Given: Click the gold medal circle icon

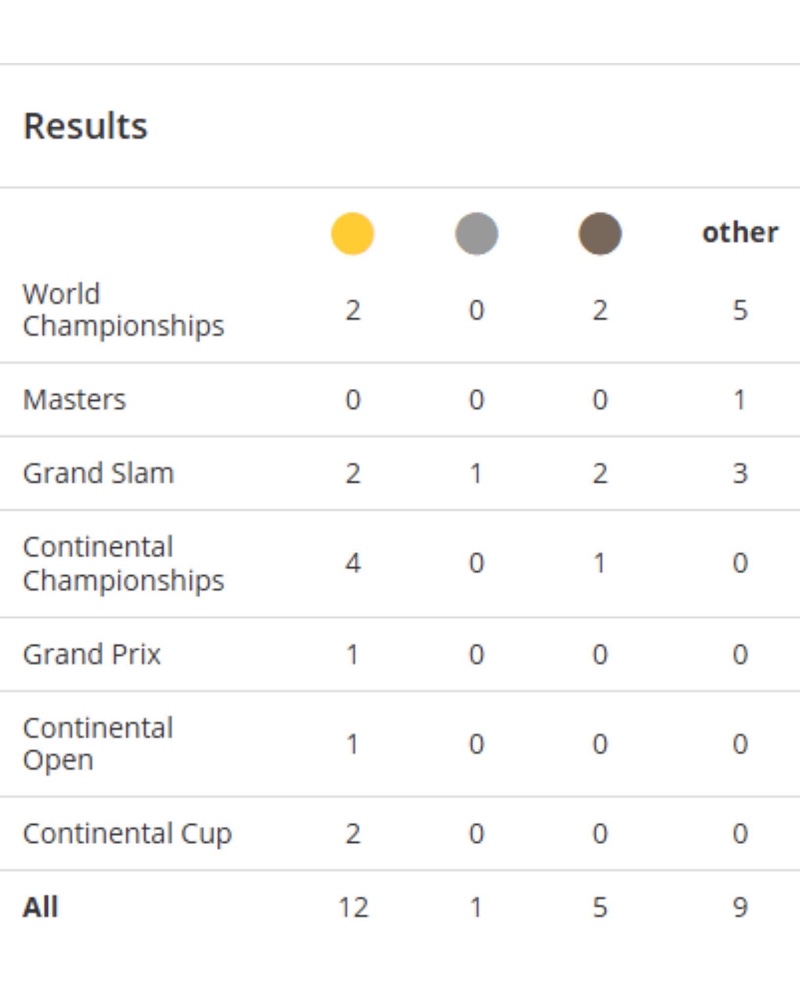Looking at the screenshot, I should [352, 234].
